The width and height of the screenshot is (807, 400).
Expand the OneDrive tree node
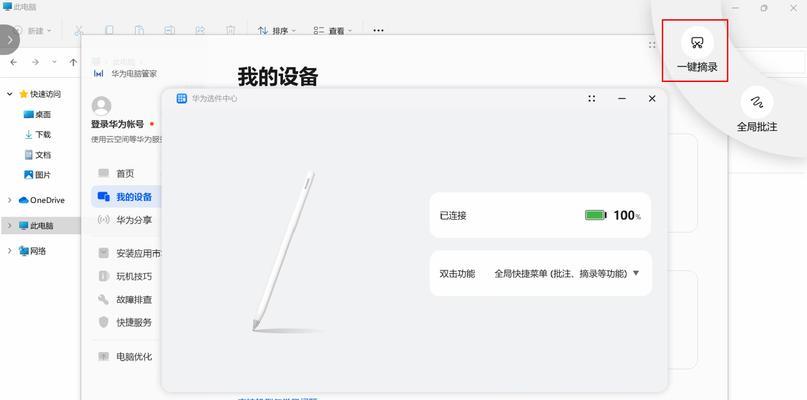click(9, 200)
